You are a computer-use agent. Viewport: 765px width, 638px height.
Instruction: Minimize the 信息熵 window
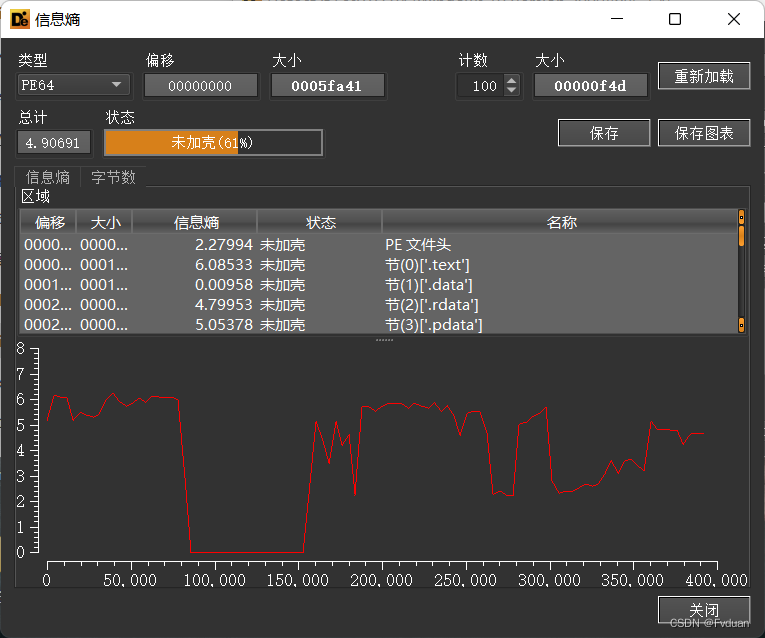point(617,19)
